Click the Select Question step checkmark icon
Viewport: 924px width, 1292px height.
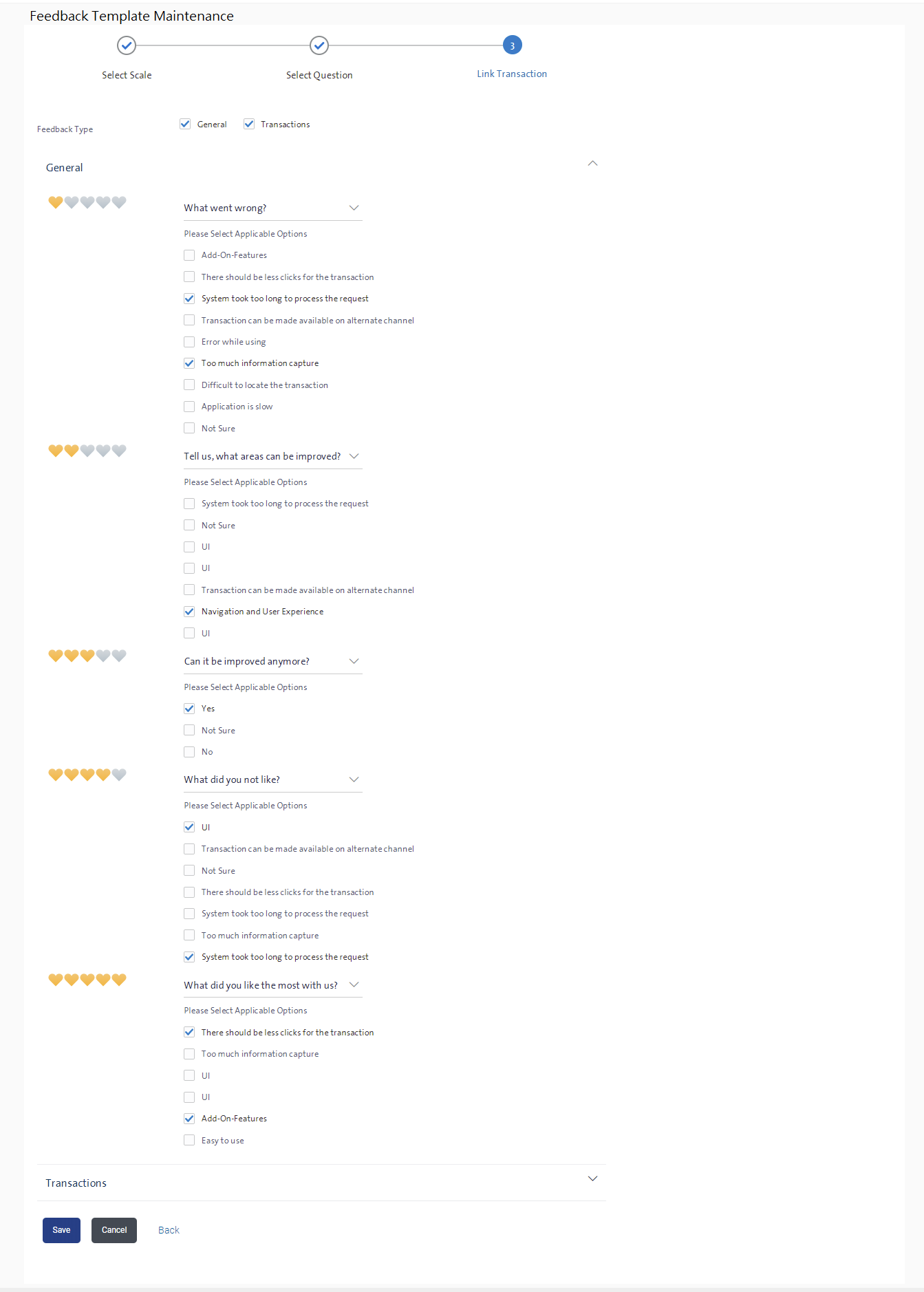tap(319, 45)
